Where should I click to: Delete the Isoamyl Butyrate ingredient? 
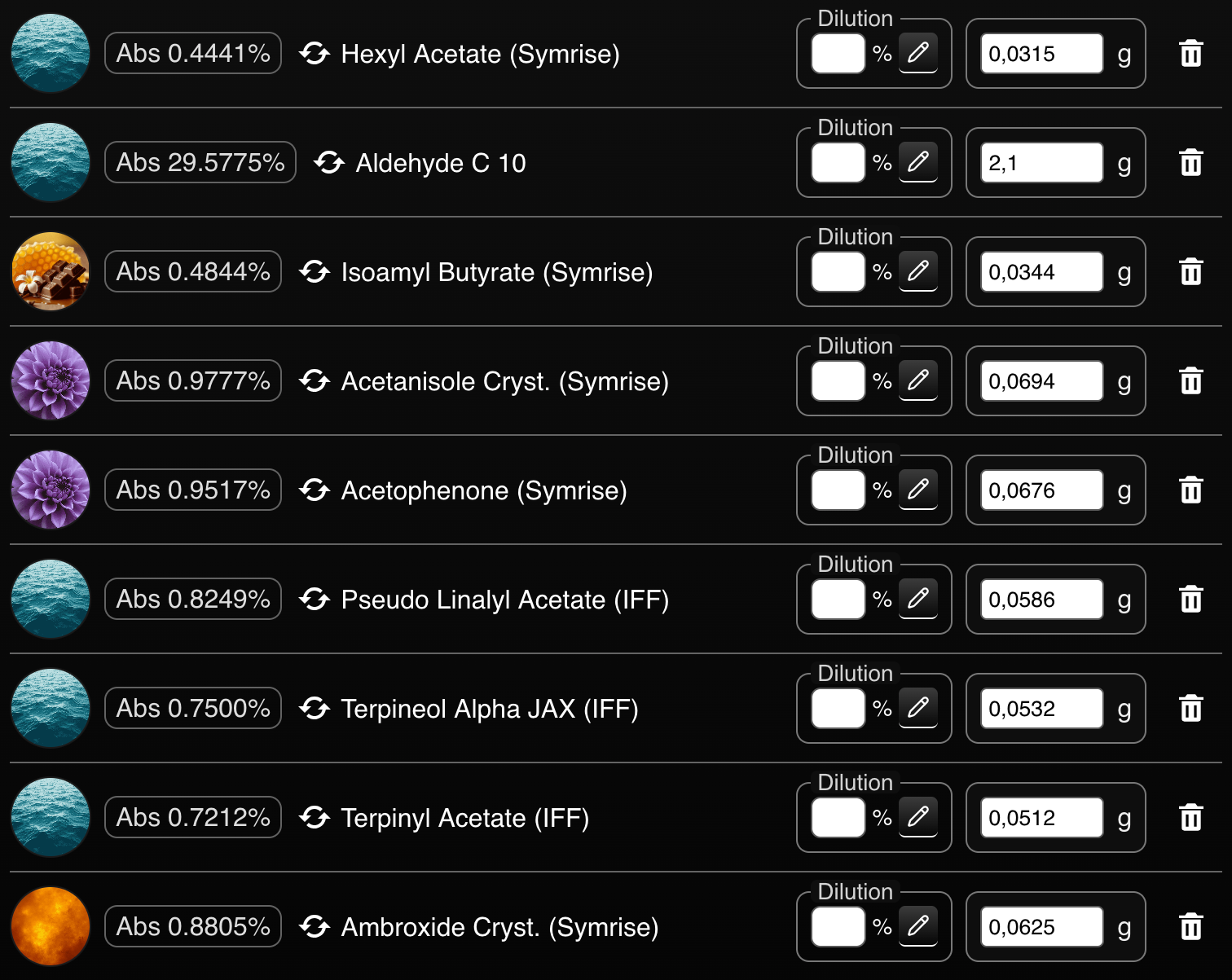point(1190,271)
